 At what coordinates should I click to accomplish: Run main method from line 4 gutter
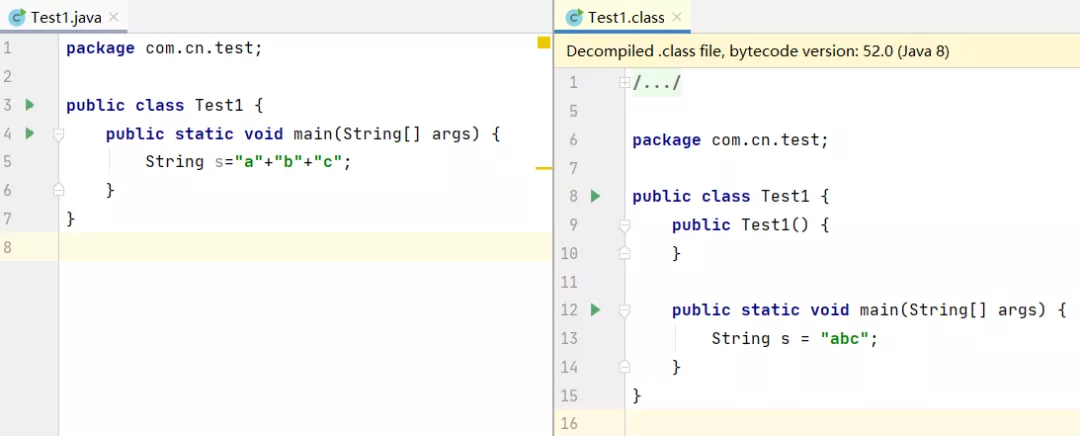[x=30, y=133]
